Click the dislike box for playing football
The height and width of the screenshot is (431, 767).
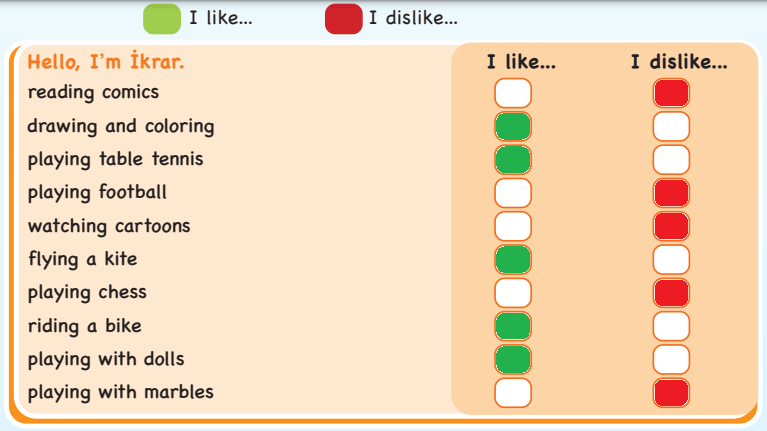pyautogui.click(x=671, y=193)
